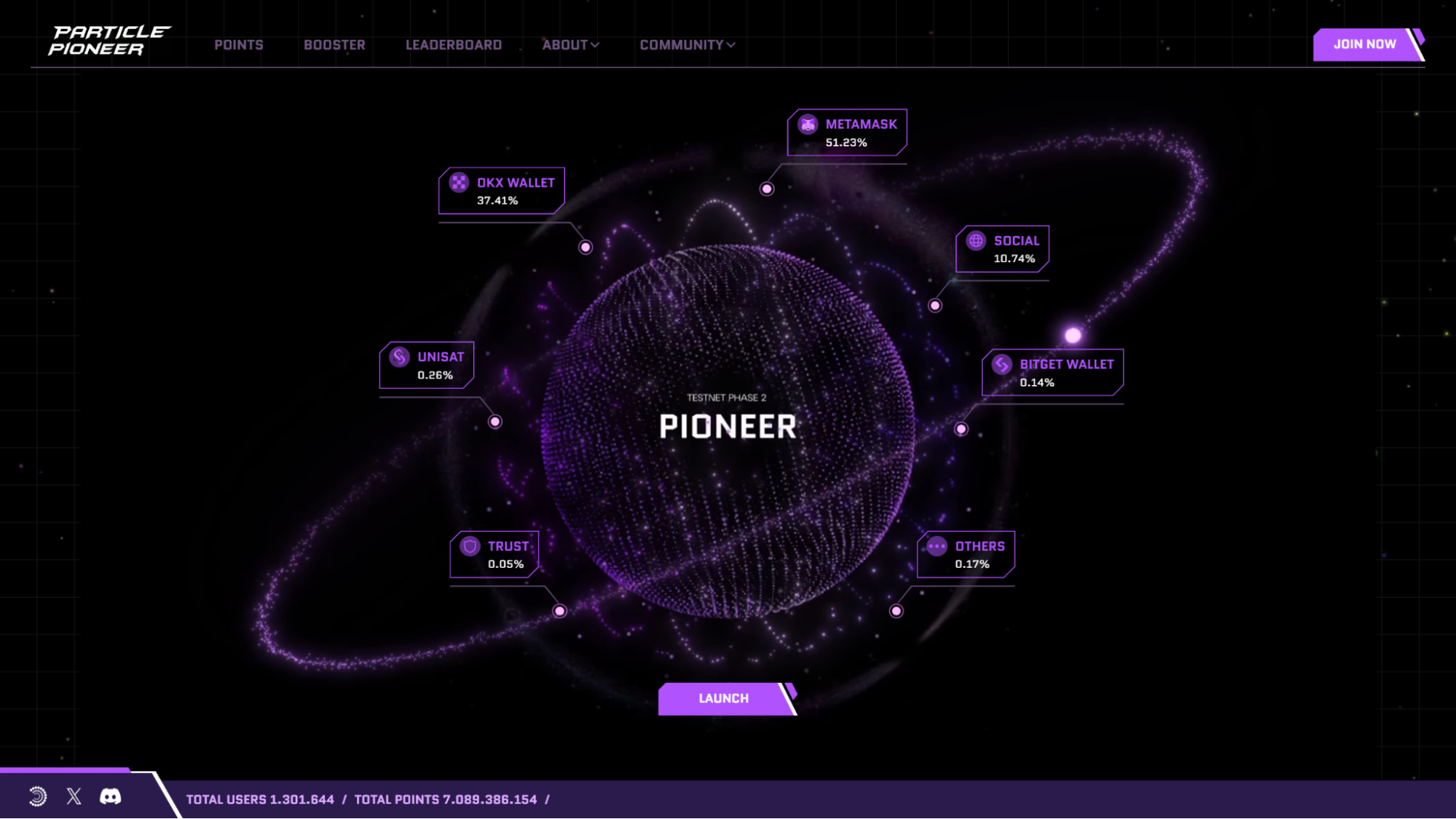Image resolution: width=1456 pixels, height=819 pixels.
Task: Open the Booster menu item
Action: tap(334, 45)
